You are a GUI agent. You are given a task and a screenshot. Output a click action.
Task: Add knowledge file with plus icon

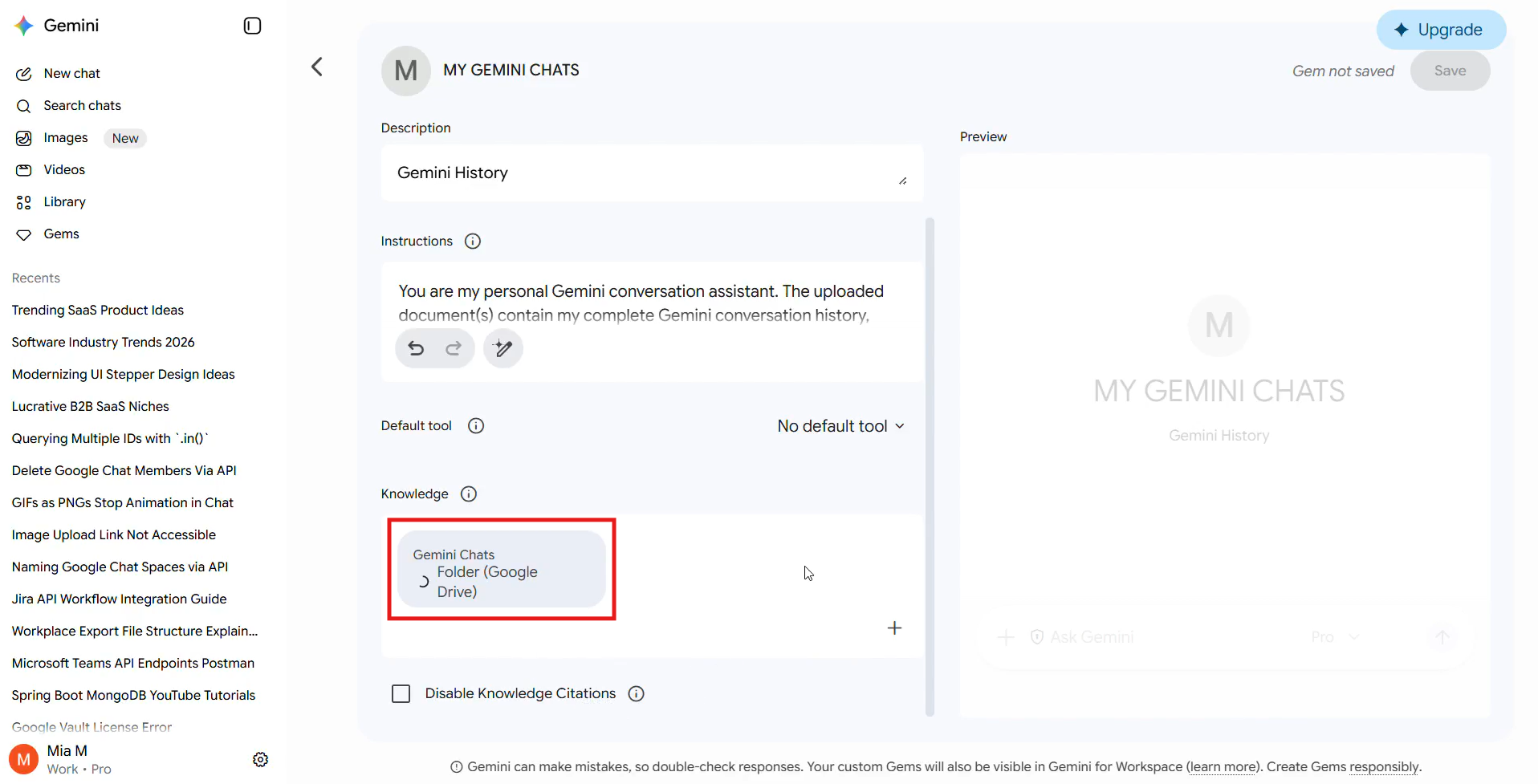tap(895, 628)
